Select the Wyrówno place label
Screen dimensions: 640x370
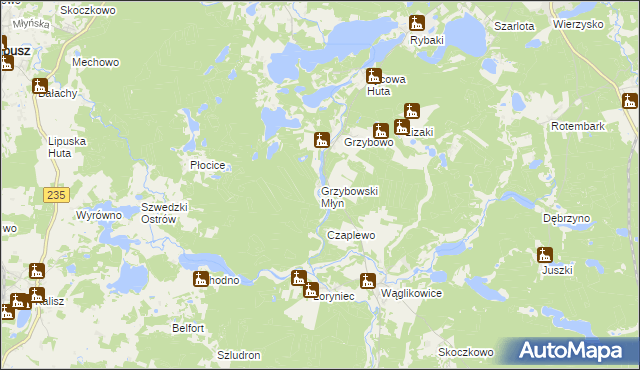(x=99, y=215)
